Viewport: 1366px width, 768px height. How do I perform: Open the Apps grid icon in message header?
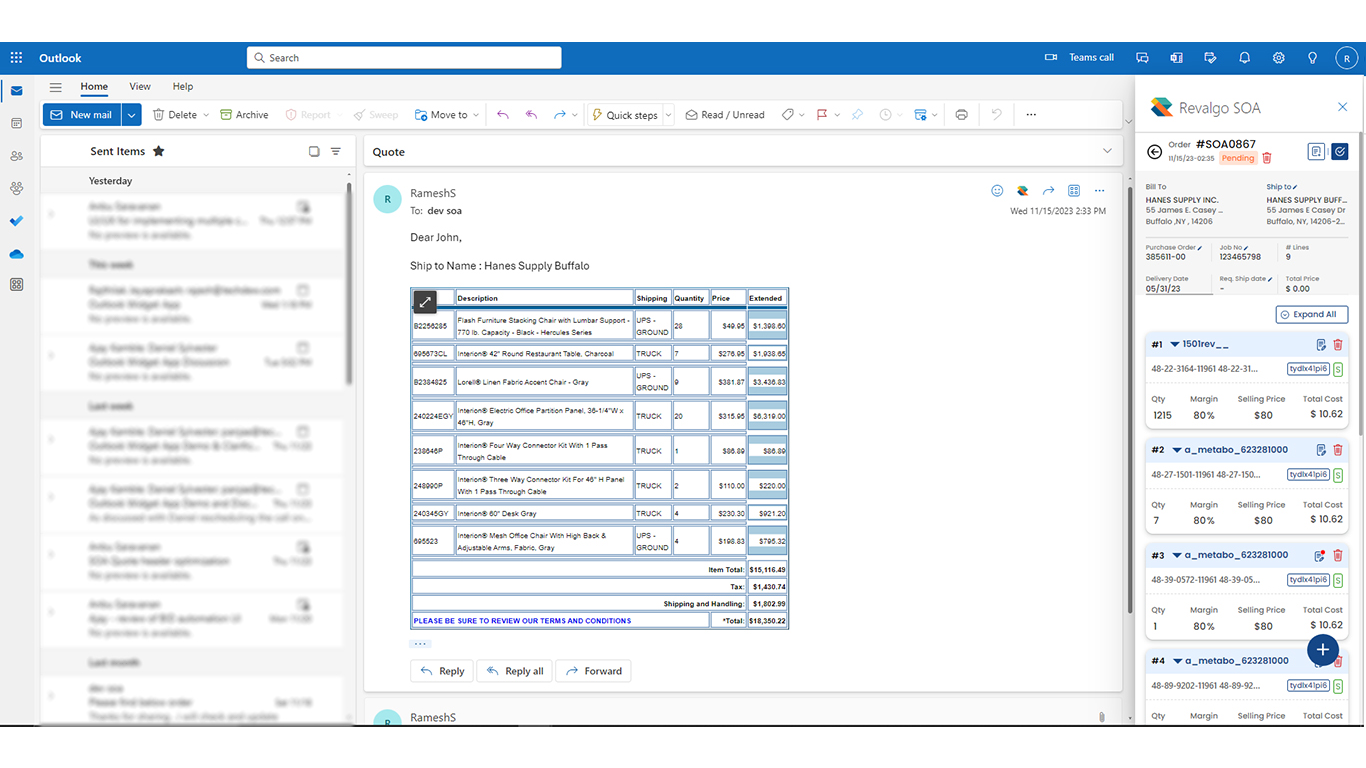tap(1074, 191)
